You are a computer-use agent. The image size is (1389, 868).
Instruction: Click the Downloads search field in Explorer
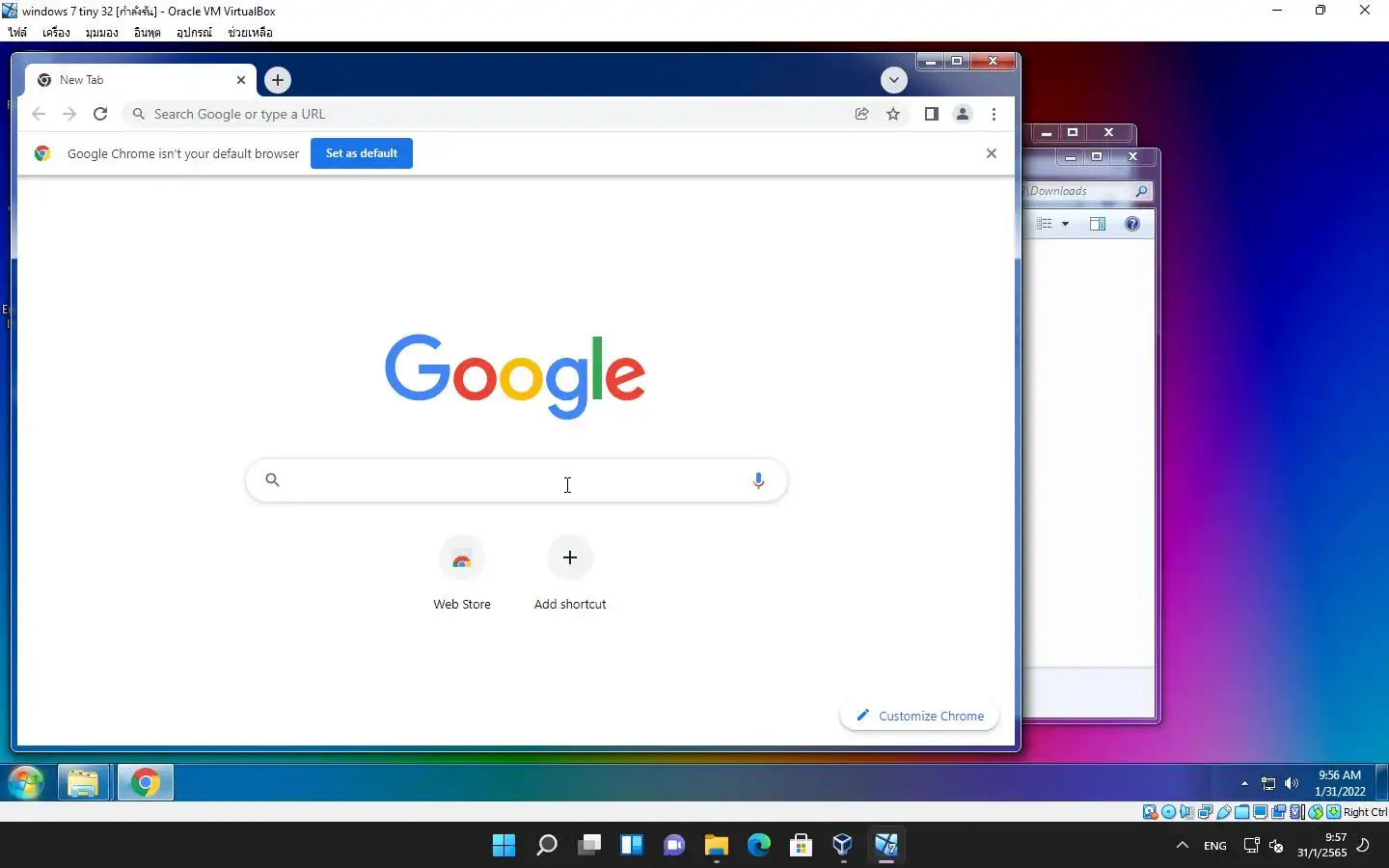click(1088, 191)
